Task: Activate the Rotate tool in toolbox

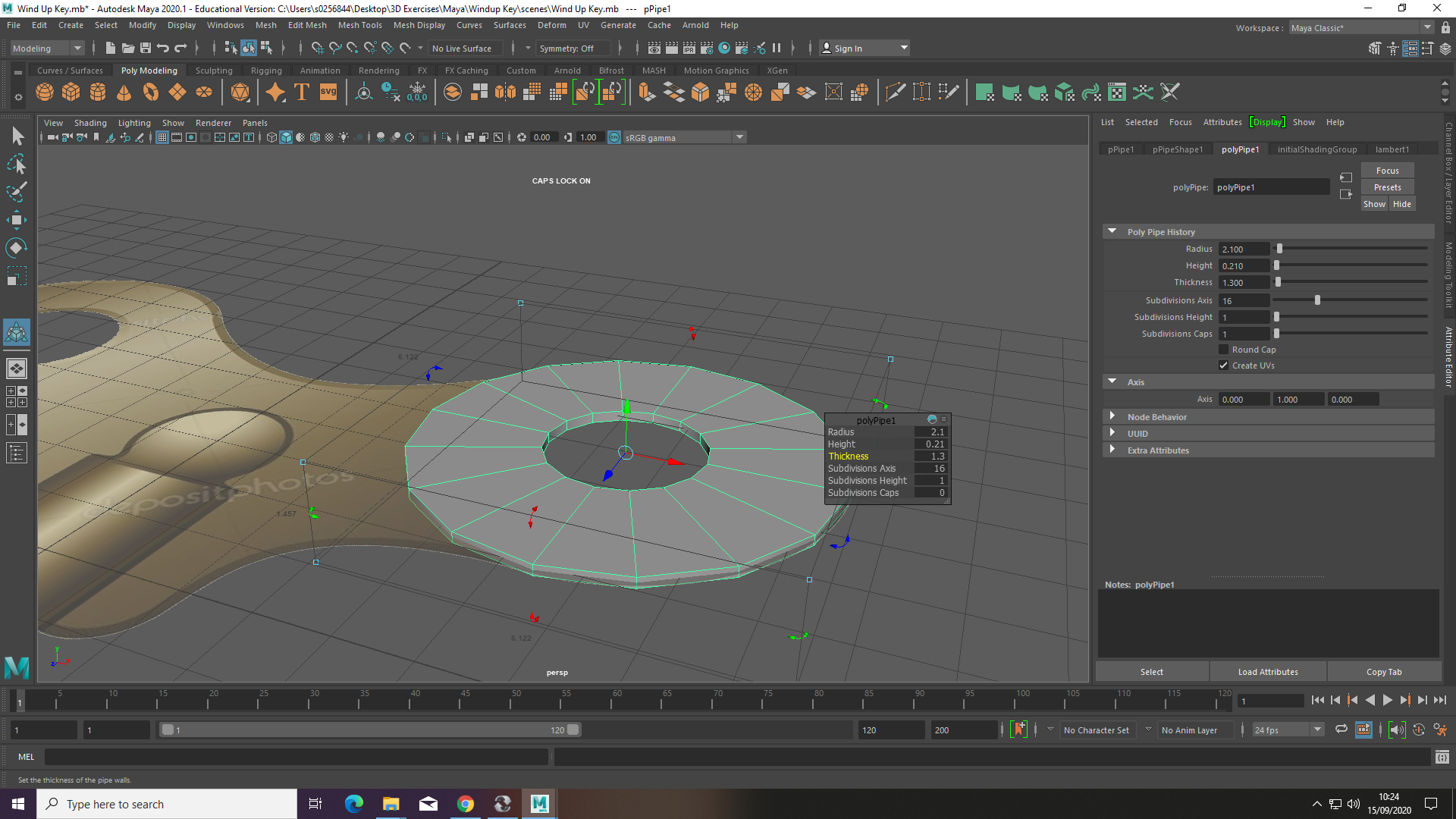Action: 17,248
